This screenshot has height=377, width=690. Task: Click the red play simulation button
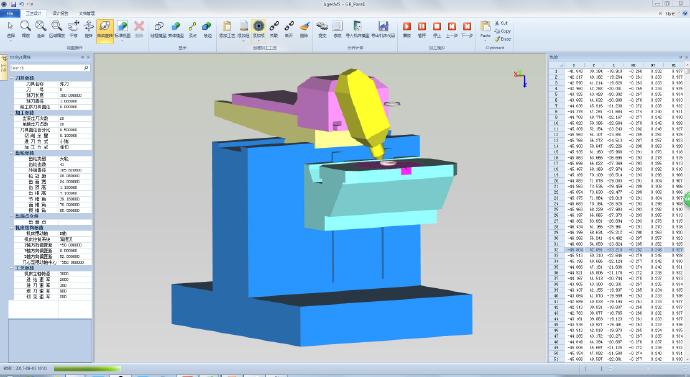pos(407,29)
